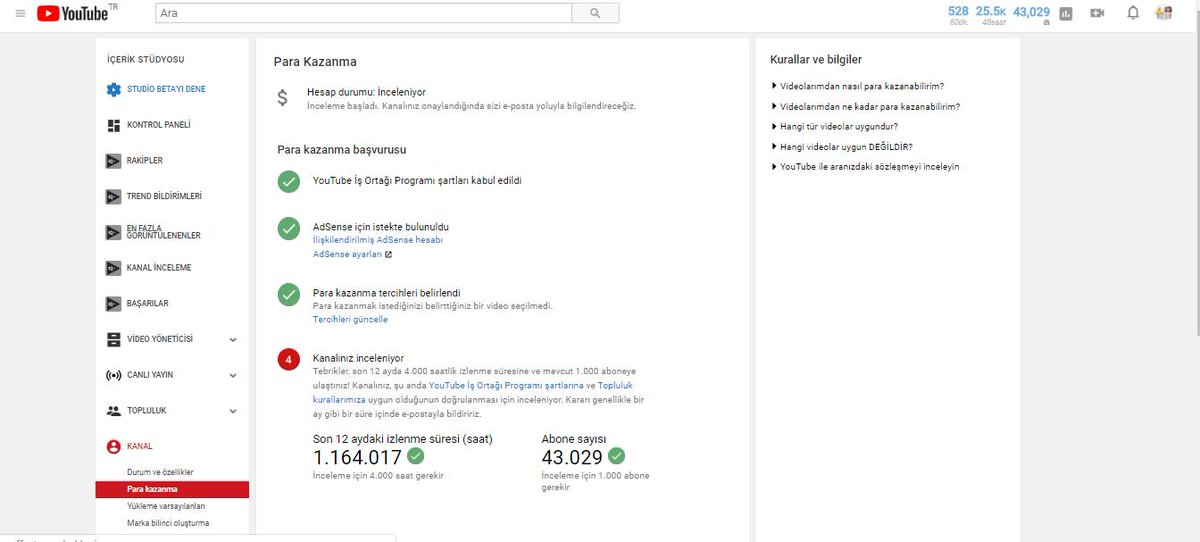Click green check beside 43.029 subscribers

tap(616, 456)
